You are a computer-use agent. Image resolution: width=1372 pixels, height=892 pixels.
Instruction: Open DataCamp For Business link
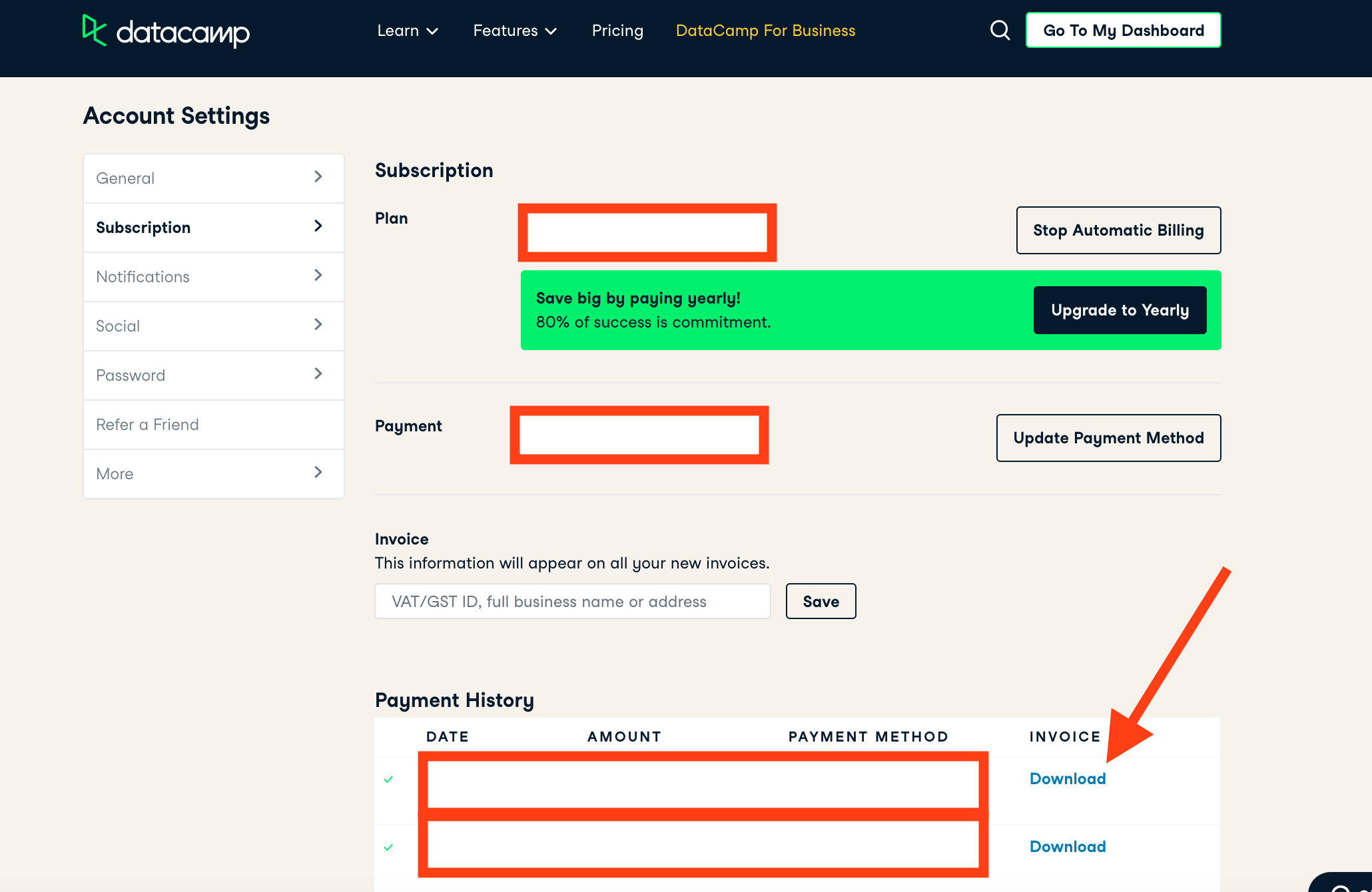[765, 31]
